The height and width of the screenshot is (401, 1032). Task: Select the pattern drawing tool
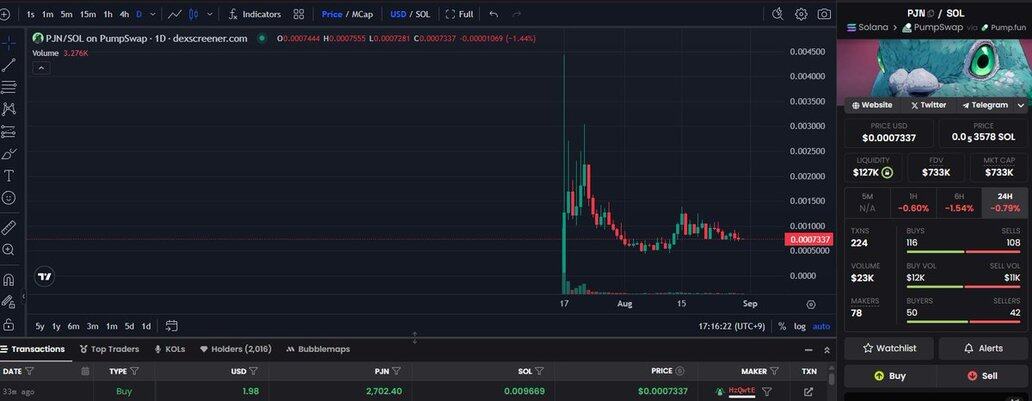9,109
